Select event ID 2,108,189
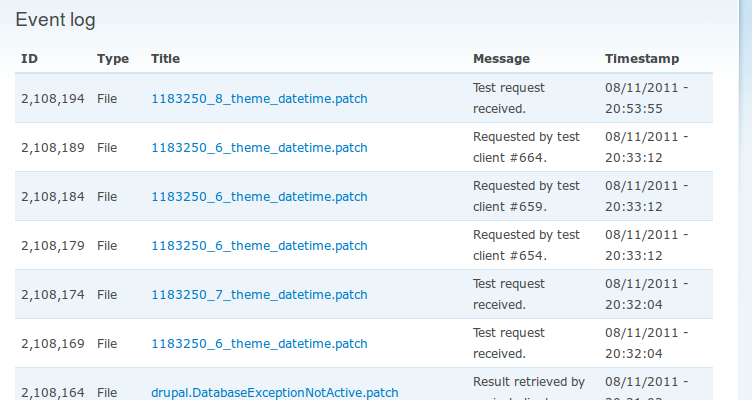The height and width of the screenshot is (400, 752). (53, 148)
